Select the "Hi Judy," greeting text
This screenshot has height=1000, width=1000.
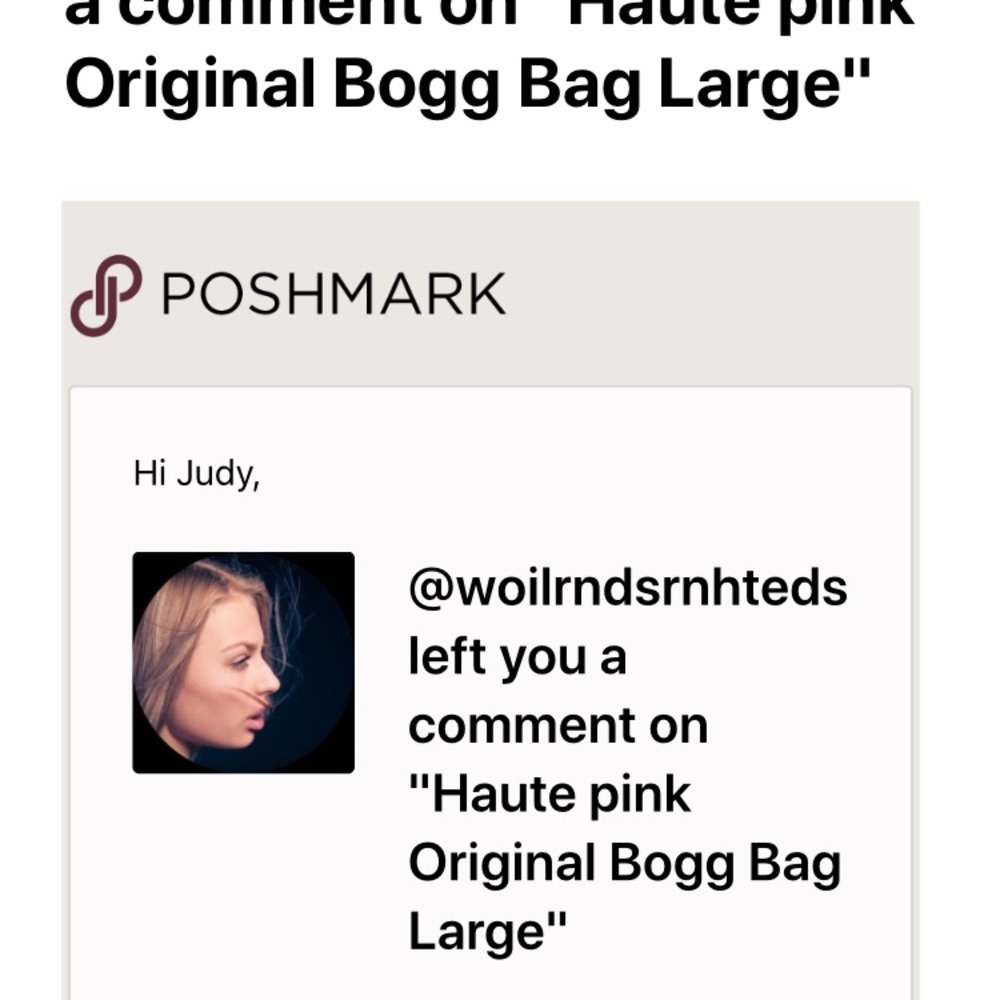point(196,474)
